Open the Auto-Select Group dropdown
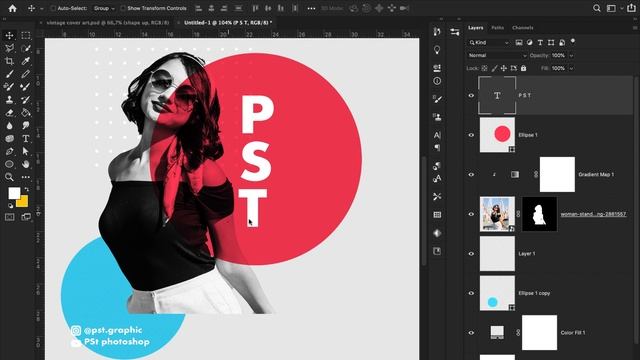640x360 pixels. coord(104,8)
